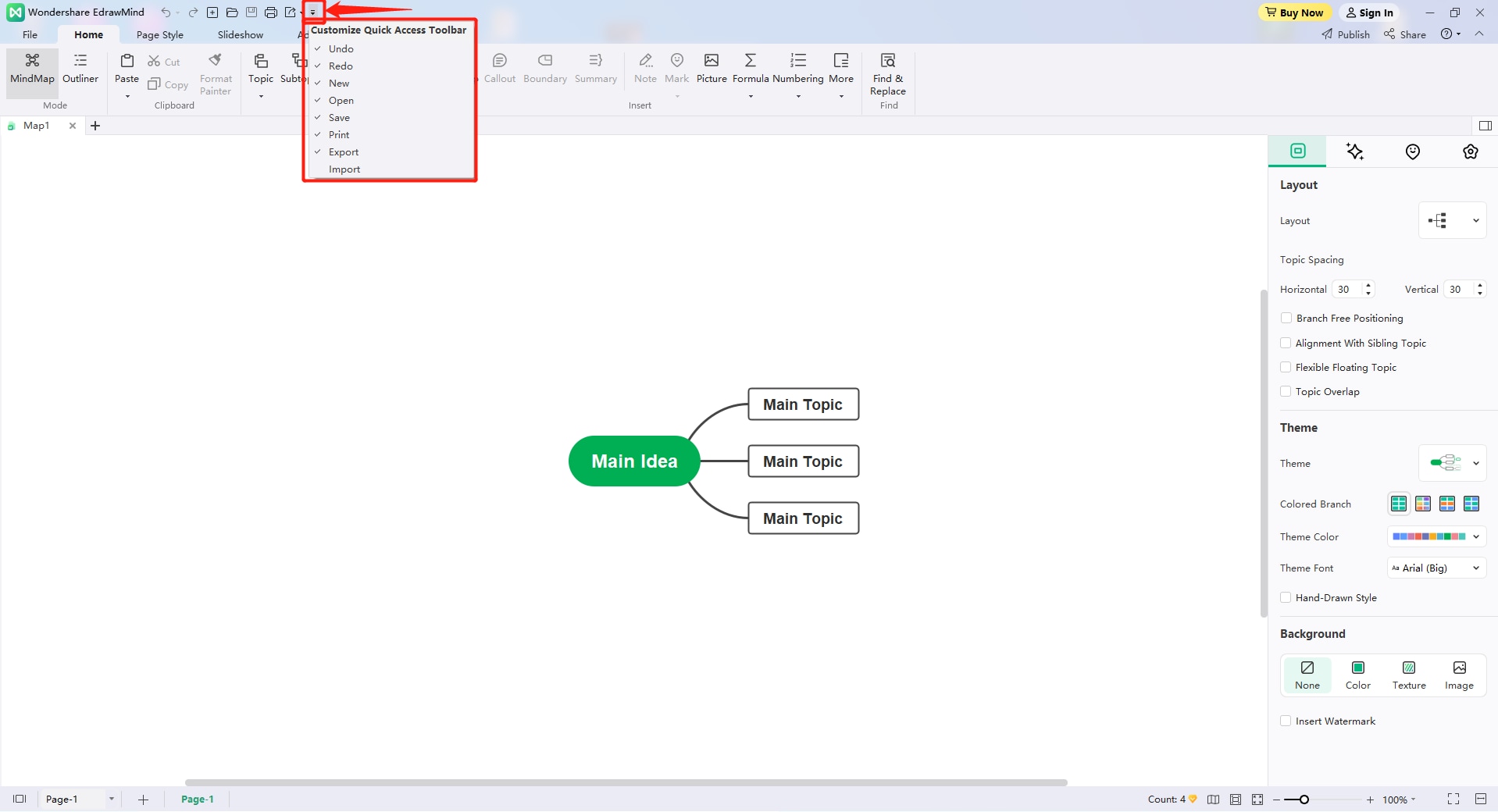Save the document via quick access icon
This screenshot has height=812, width=1498.
[251, 12]
